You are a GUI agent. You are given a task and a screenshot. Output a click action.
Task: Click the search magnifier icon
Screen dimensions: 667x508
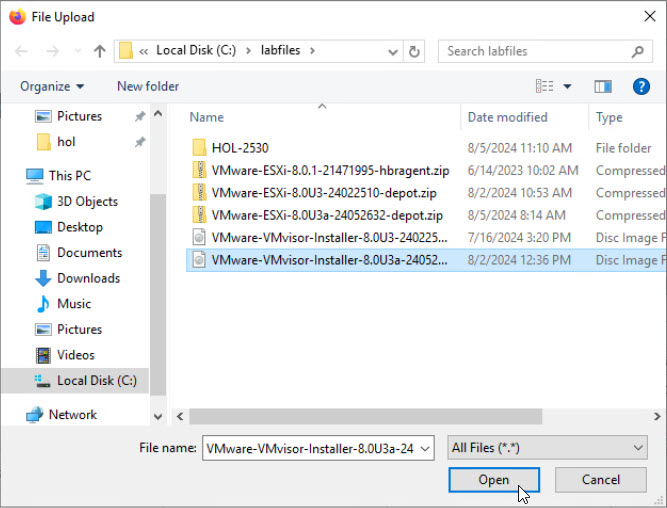[x=638, y=51]
